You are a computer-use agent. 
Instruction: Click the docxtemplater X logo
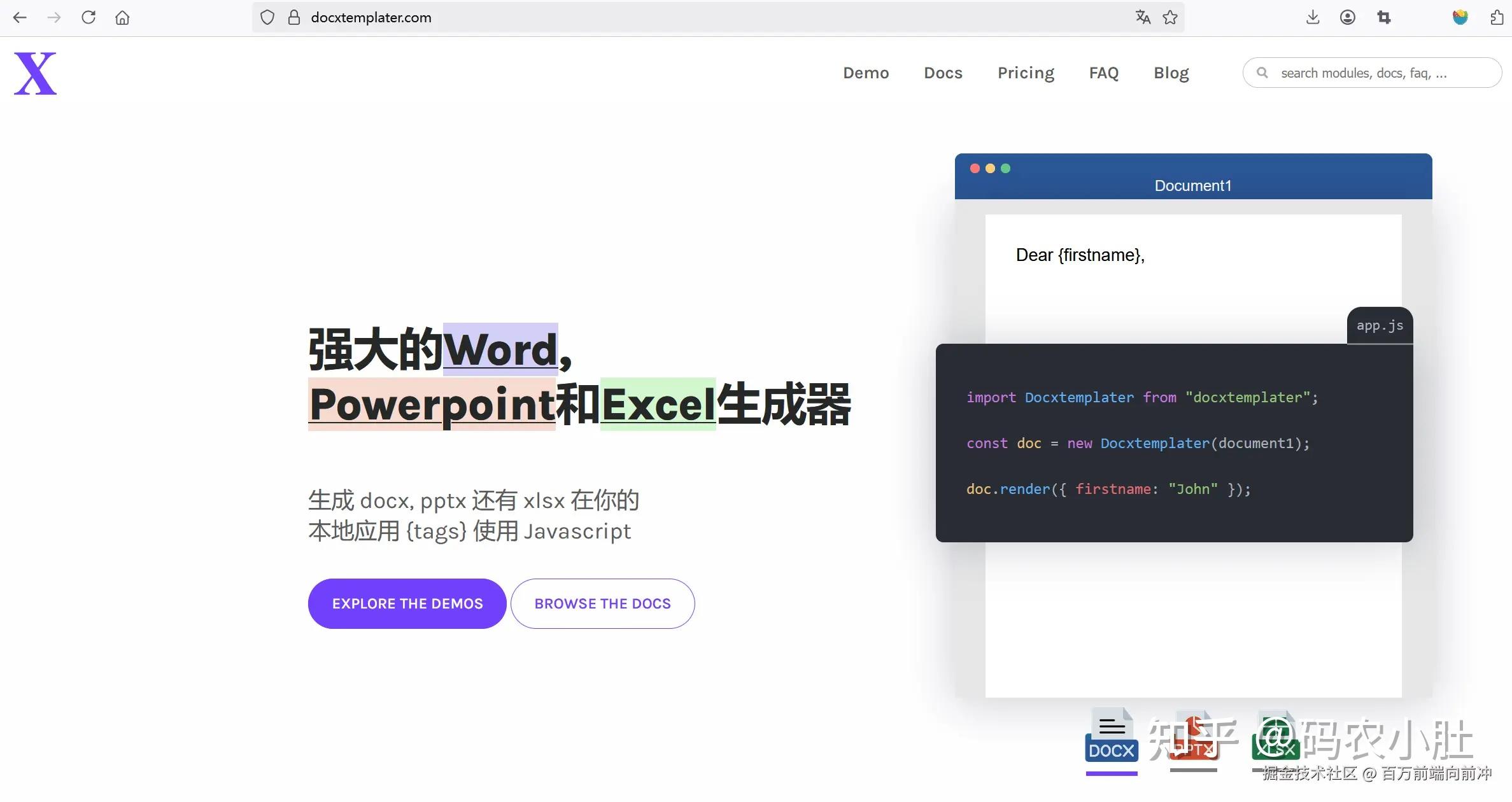[35, 72]
